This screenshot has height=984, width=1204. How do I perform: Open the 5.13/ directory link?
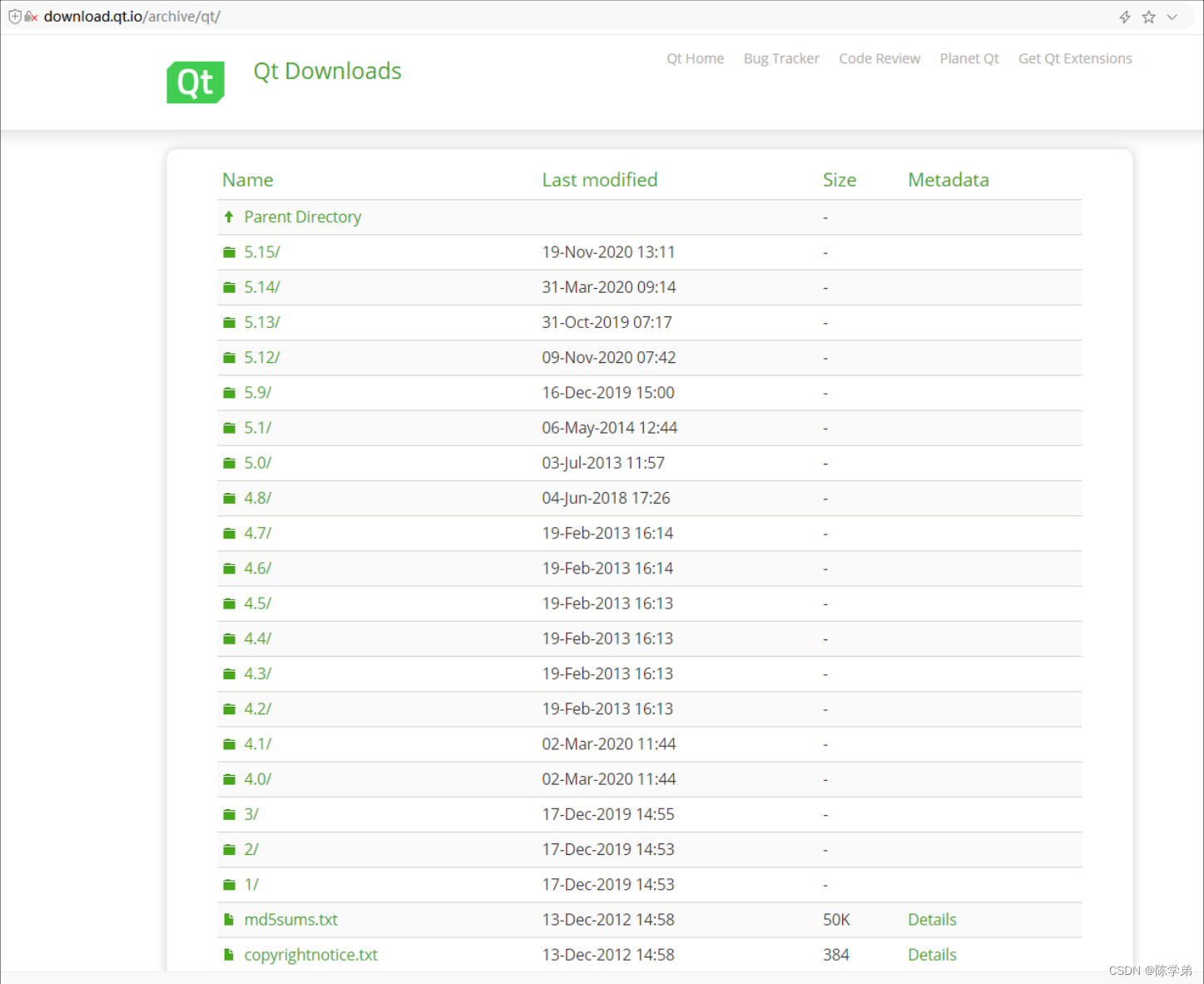point(262,322)
